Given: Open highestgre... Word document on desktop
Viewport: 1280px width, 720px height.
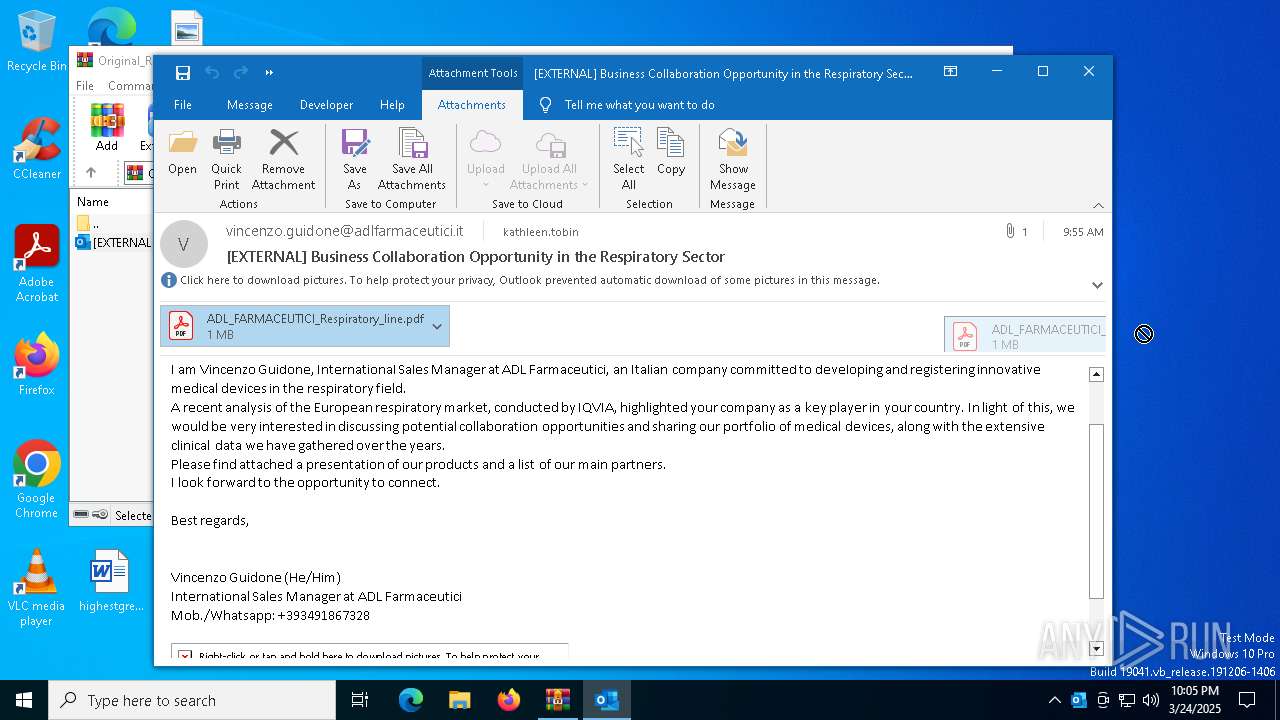Looking at the screenshot, I should [x=111, y=581].
